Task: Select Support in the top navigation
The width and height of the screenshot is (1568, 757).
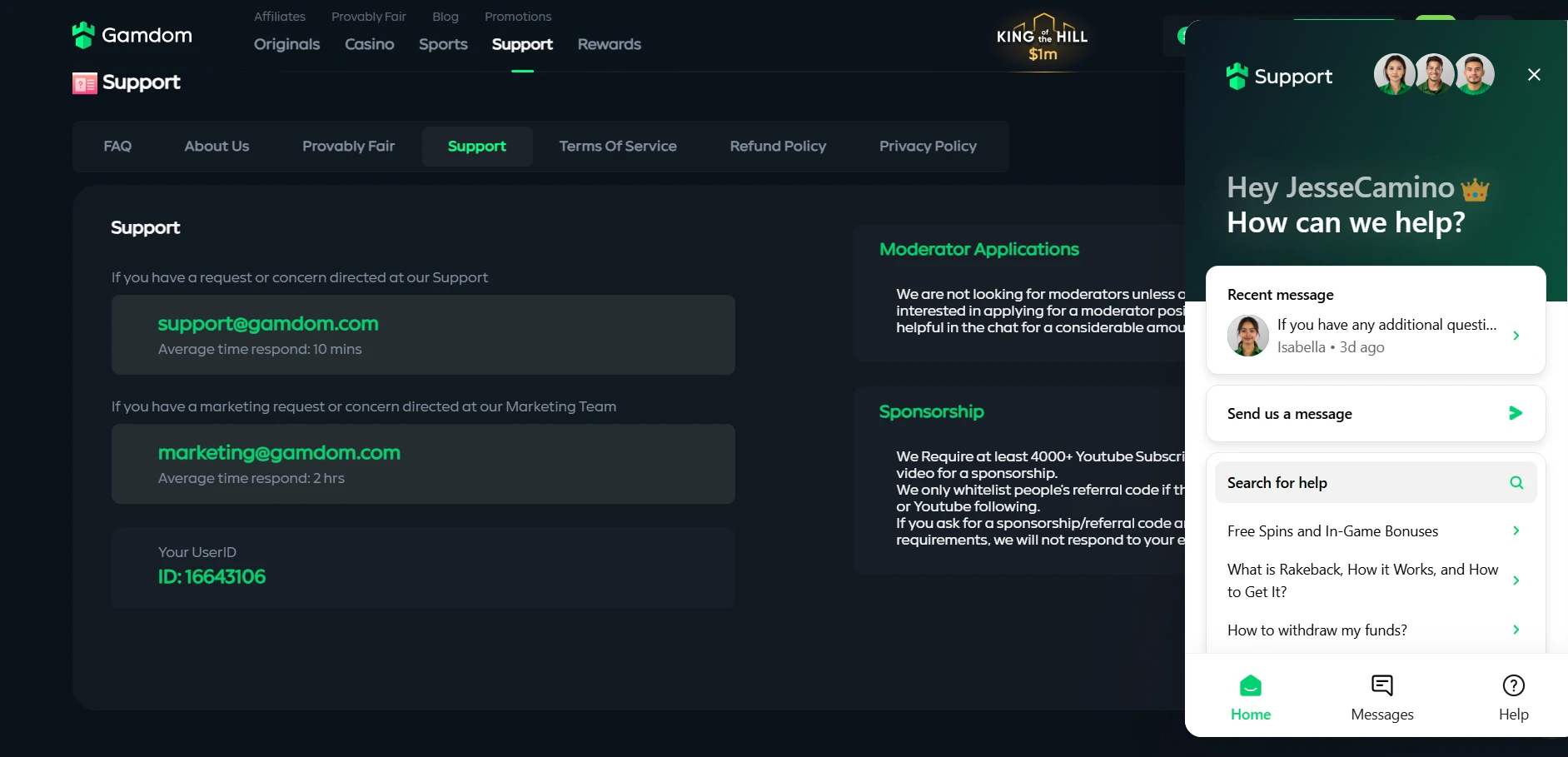Action: [522, 44]
